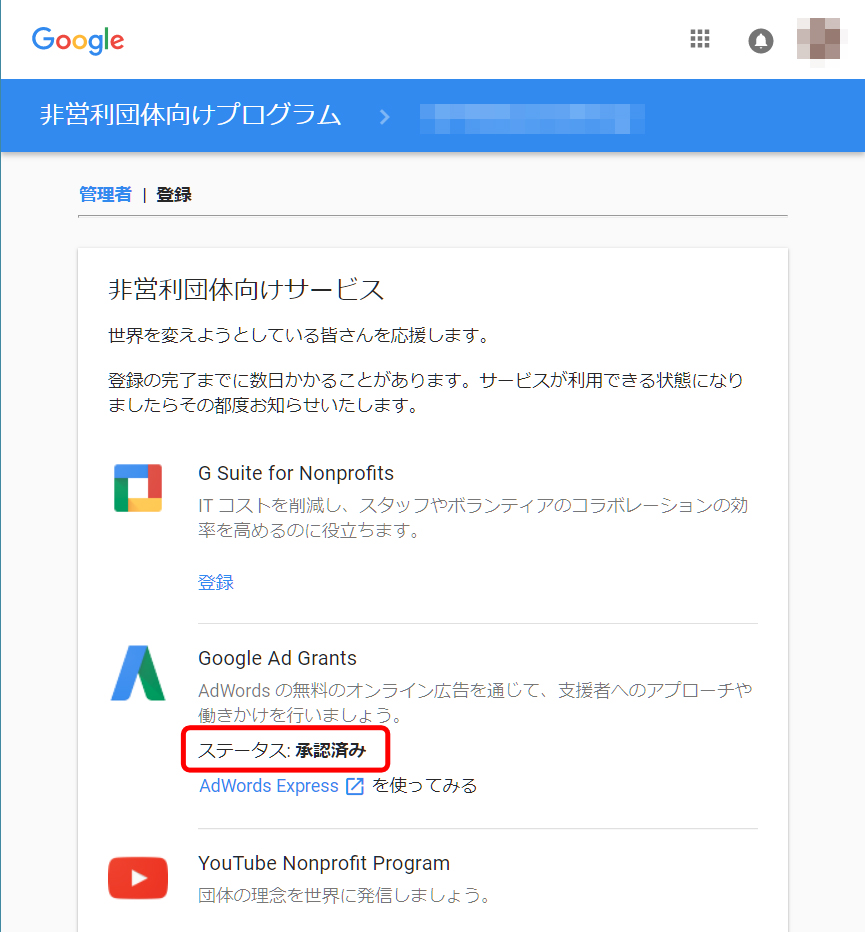Click the breadcrumb chevron arrow in blue header
The height and width of the screenshot is (932, 865).
pyautogui.click(x=385, y=116)
